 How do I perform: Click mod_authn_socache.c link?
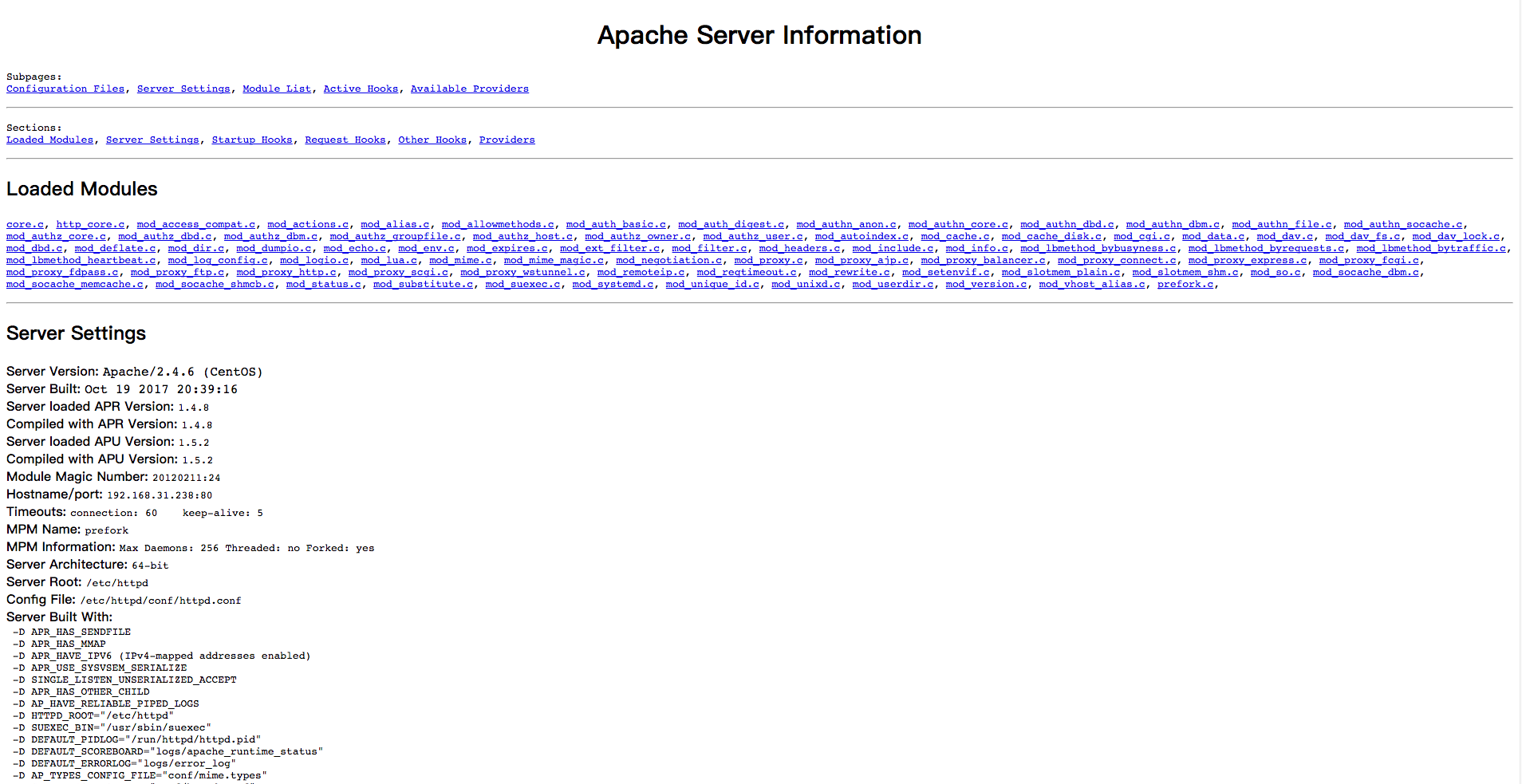(x=1403, y=224)
